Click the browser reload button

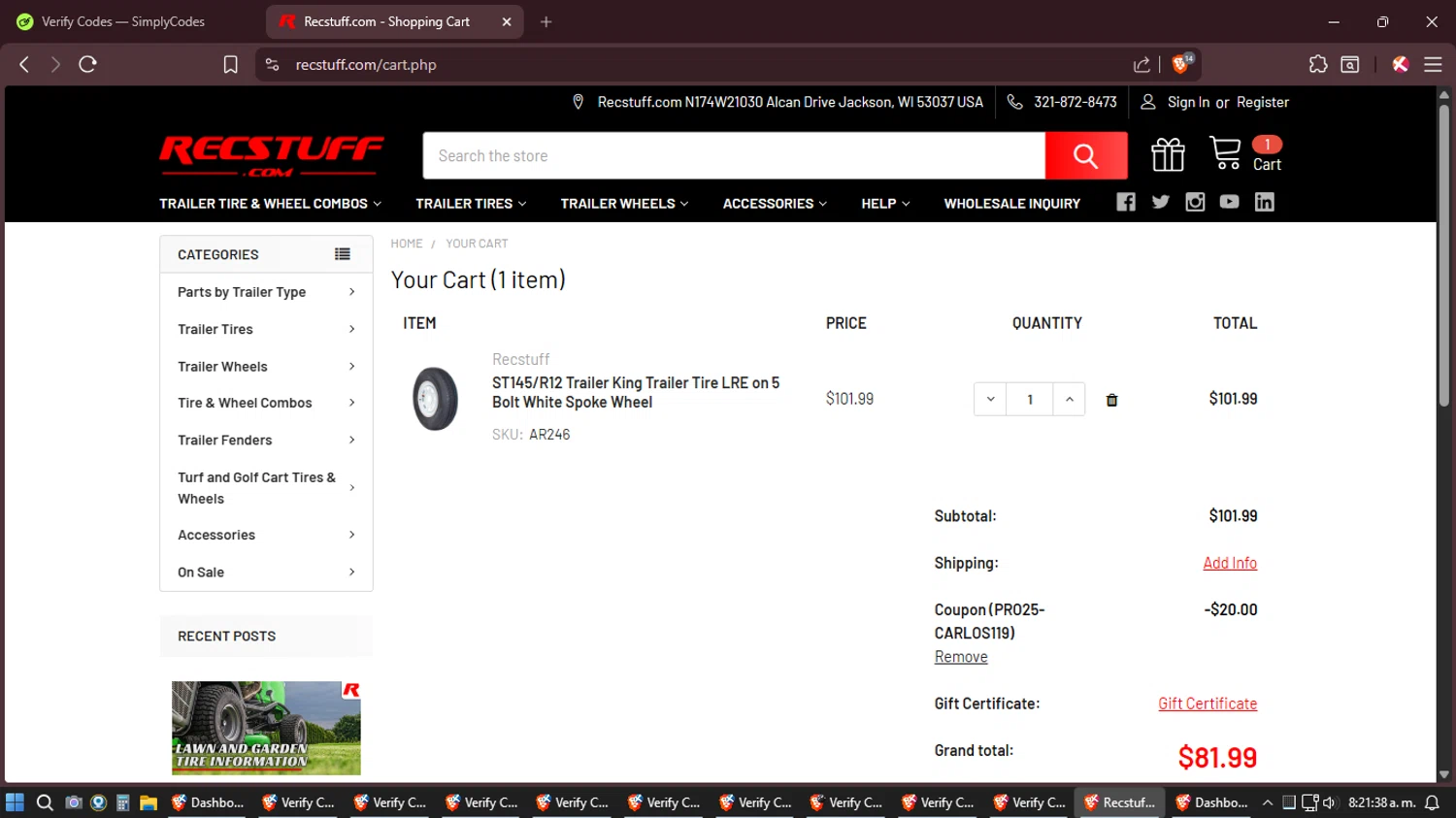(x=87, y=64)
